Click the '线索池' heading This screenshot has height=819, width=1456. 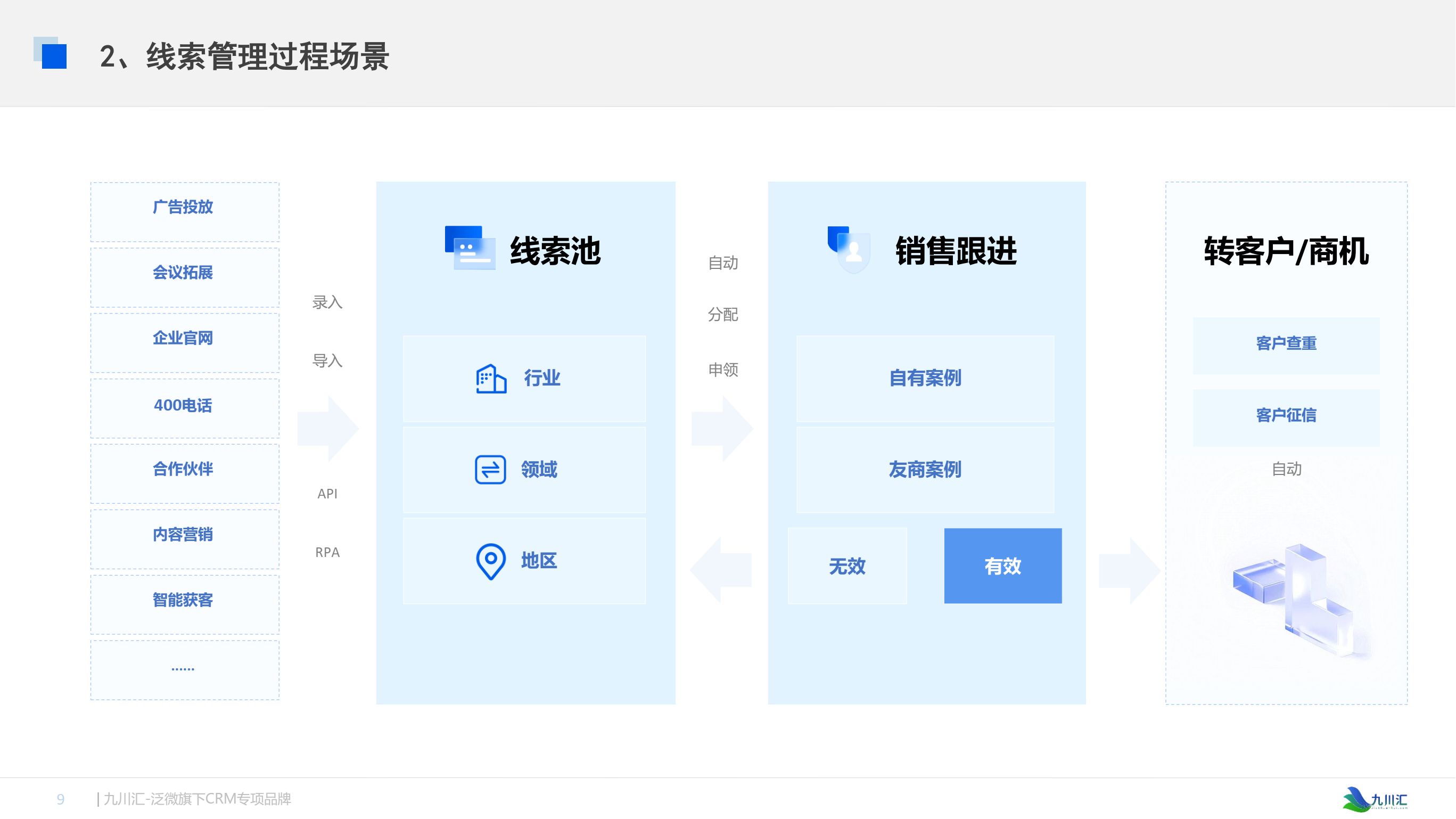coord(555,251)
